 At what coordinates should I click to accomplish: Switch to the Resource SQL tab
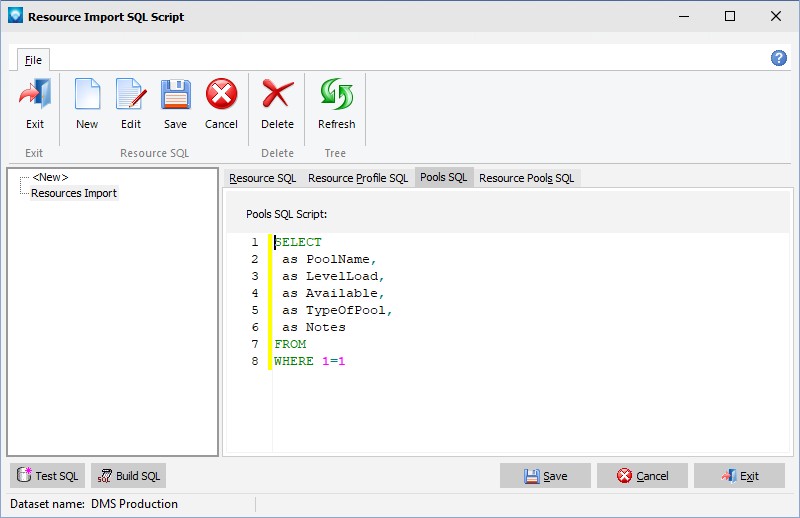[262, 178]
